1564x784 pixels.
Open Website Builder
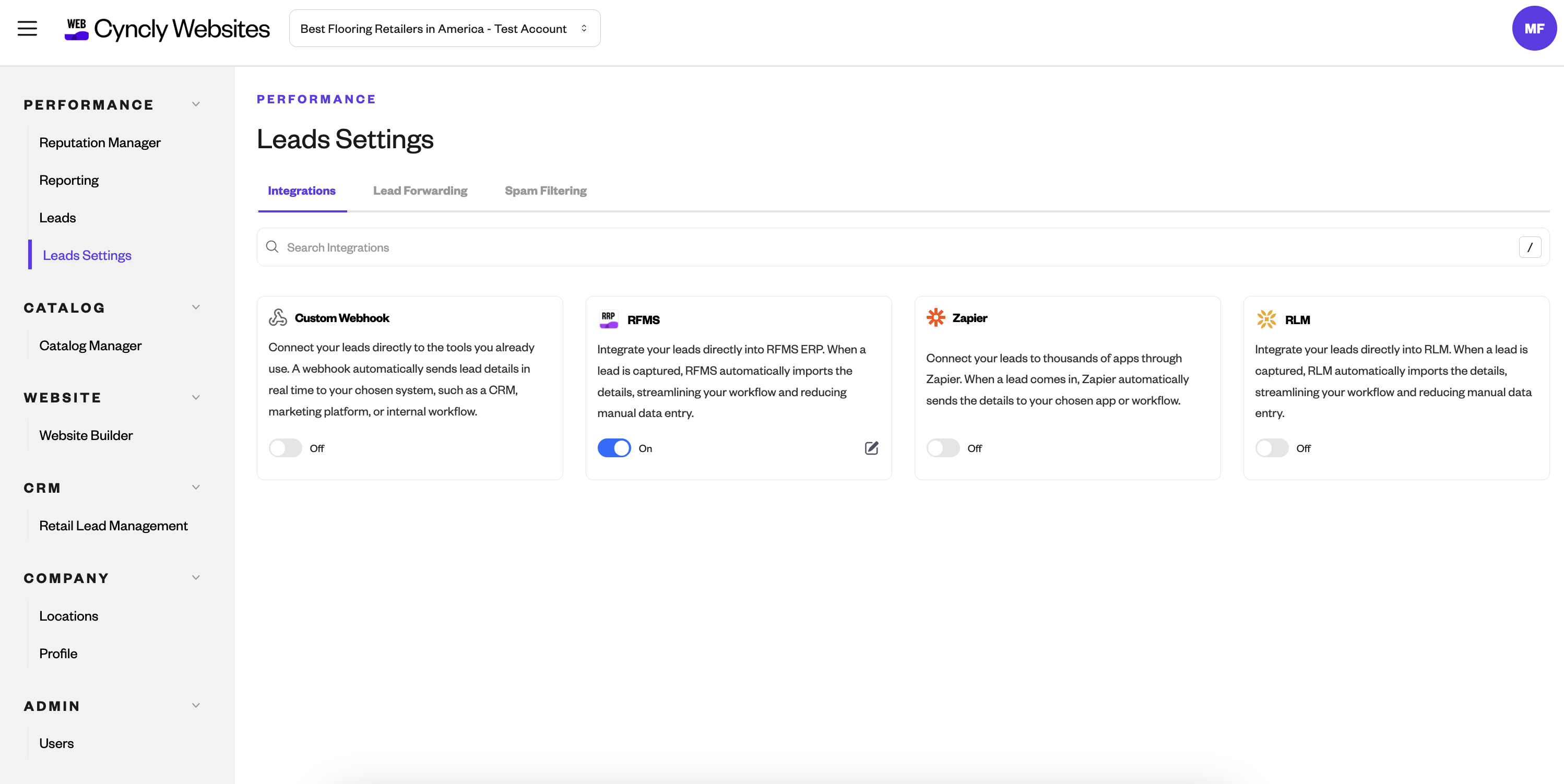86,435
